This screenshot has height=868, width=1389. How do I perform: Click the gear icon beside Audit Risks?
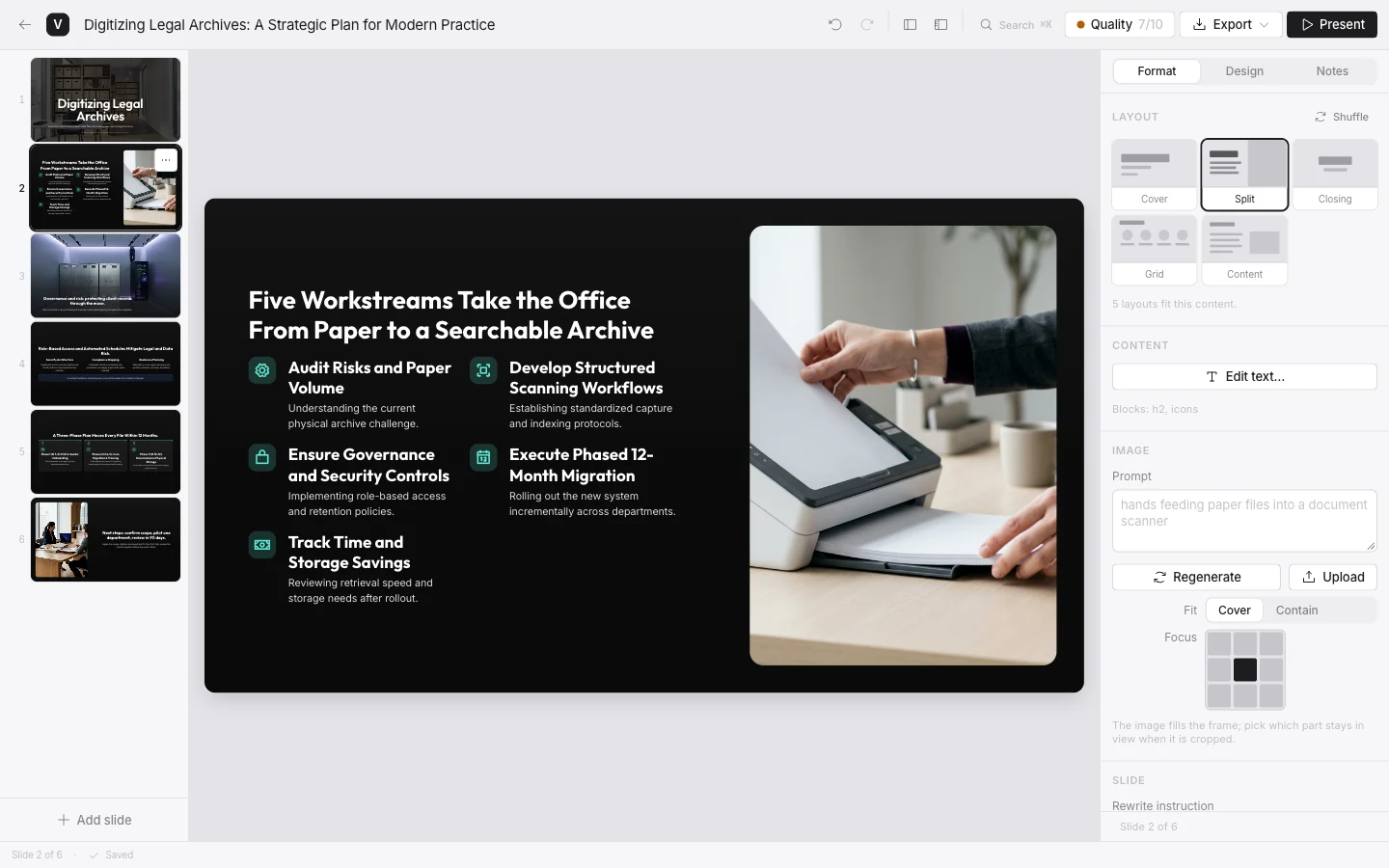[x=262, y=370]
